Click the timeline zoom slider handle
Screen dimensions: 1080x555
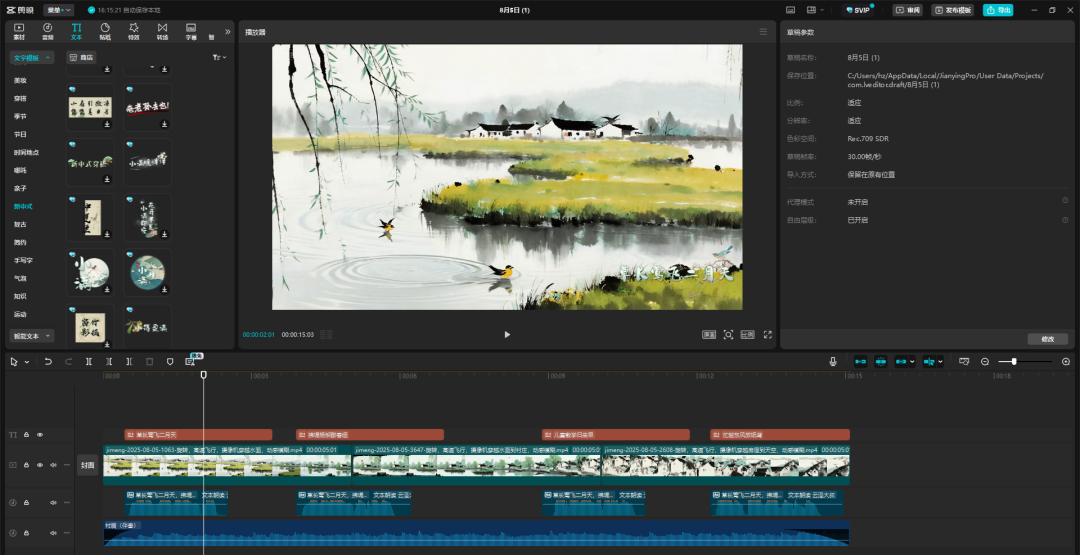tap(1014, 361)
